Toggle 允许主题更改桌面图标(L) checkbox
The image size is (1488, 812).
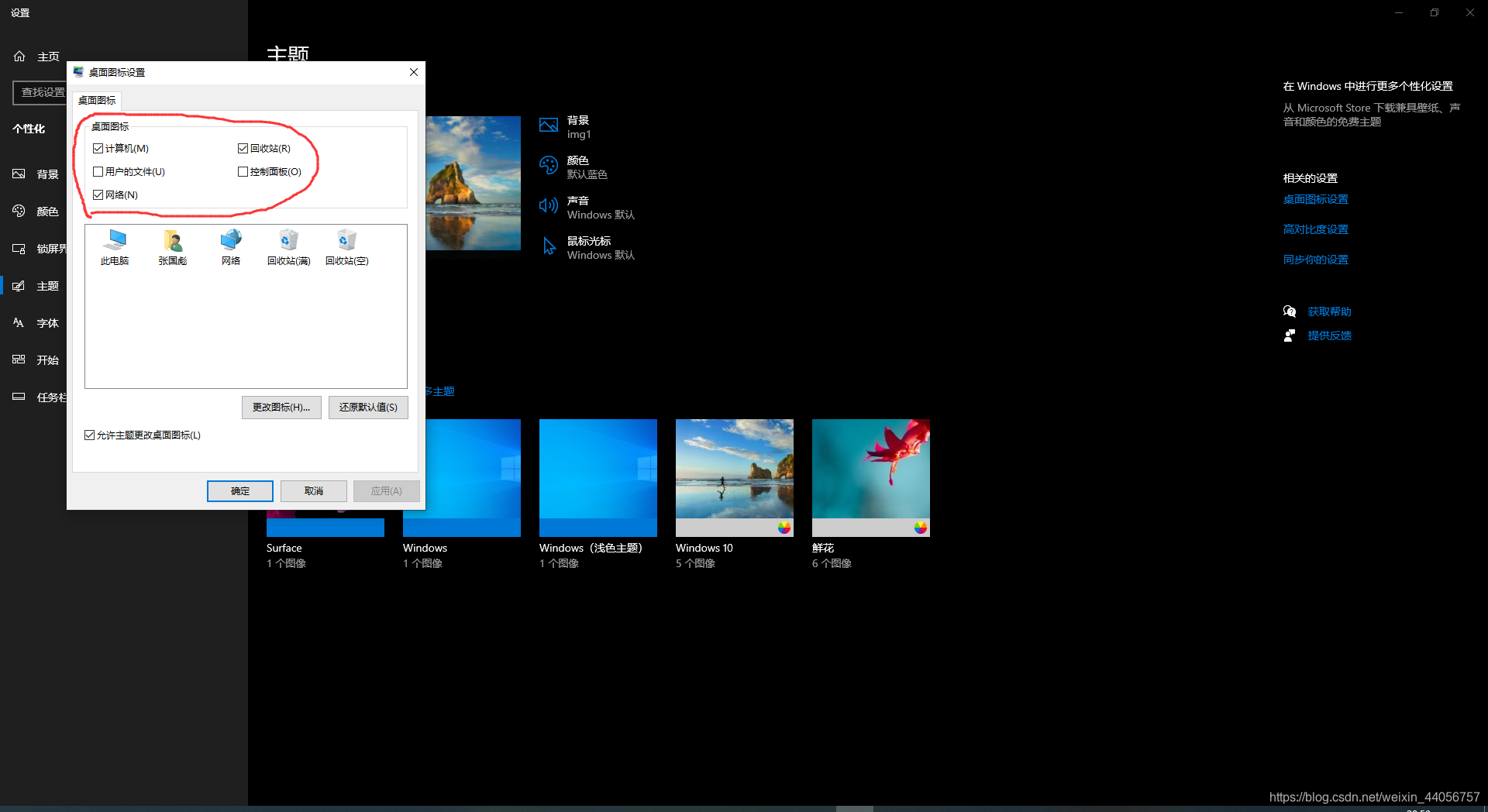coord(89,435)
